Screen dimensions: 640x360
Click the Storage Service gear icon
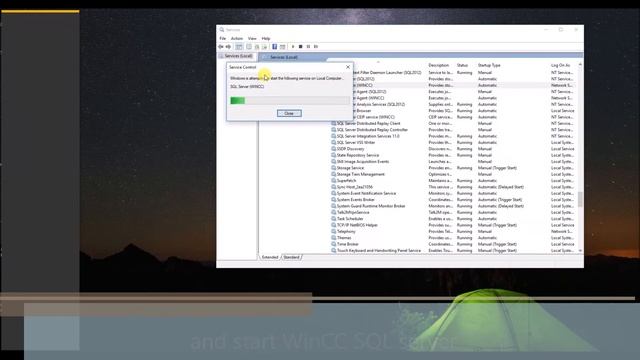(333, 168)
